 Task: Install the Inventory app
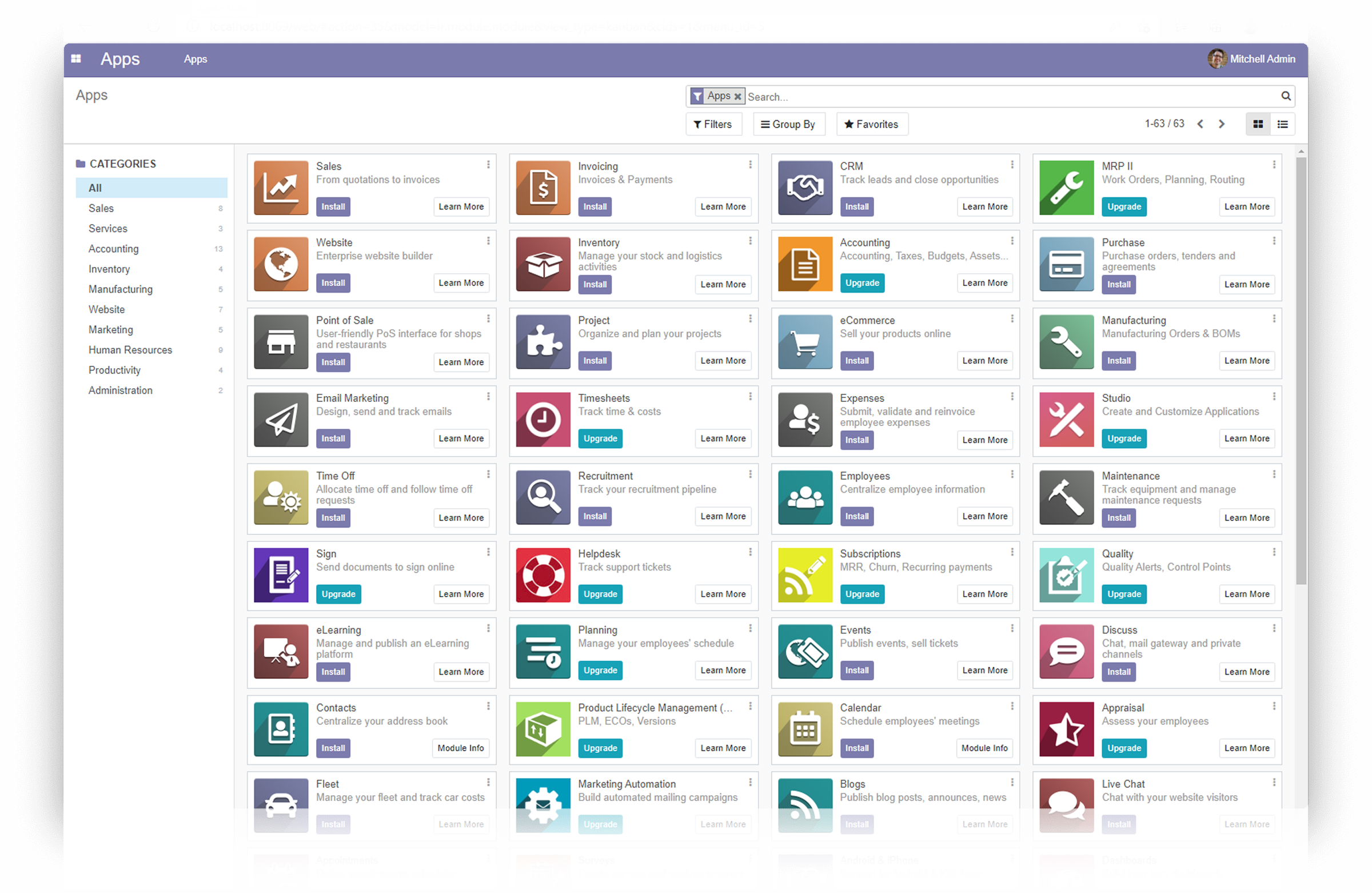tap(595, 284)
